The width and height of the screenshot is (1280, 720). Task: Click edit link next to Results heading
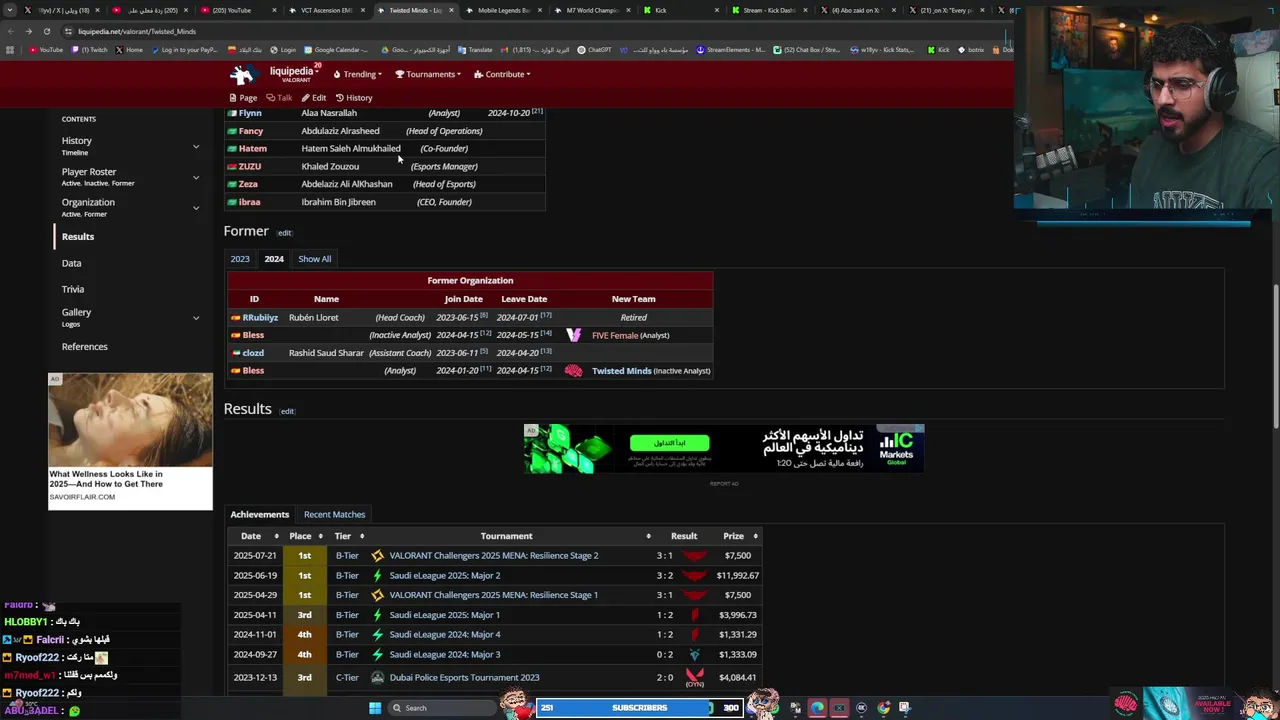(x=287, y=411)
